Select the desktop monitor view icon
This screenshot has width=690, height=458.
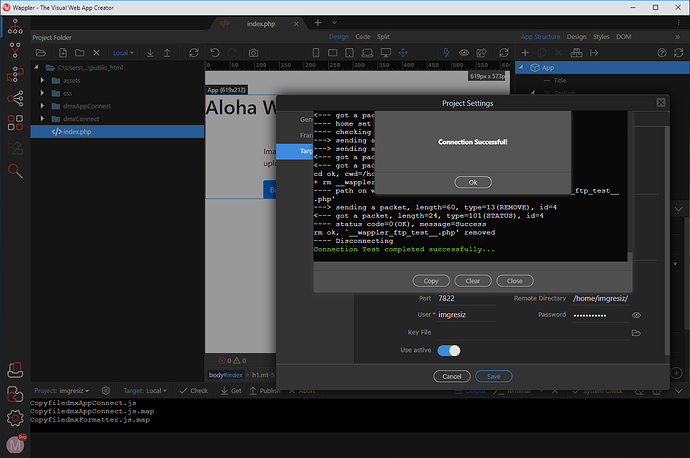click(385, 53)
